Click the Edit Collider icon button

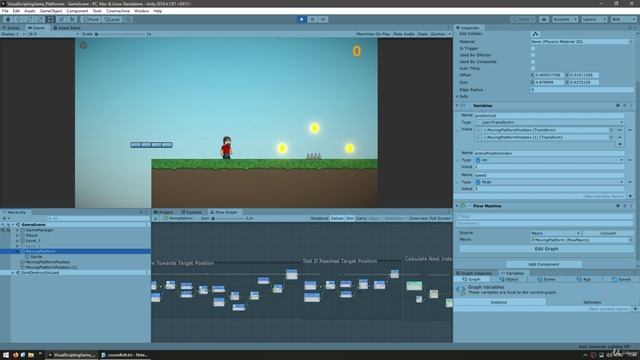[x=536, y=34]
